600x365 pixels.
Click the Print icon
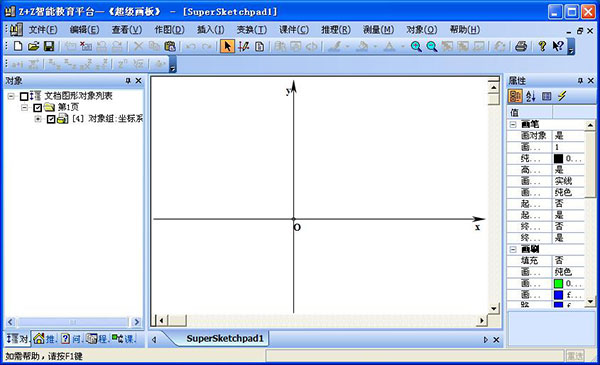click(x=521, y=46)
